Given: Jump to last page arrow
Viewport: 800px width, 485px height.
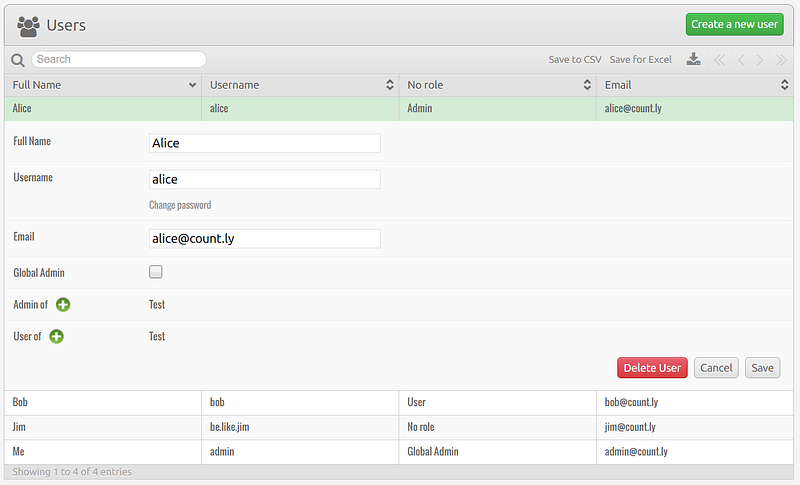Looking at the screenshot, I should [781, 60].
